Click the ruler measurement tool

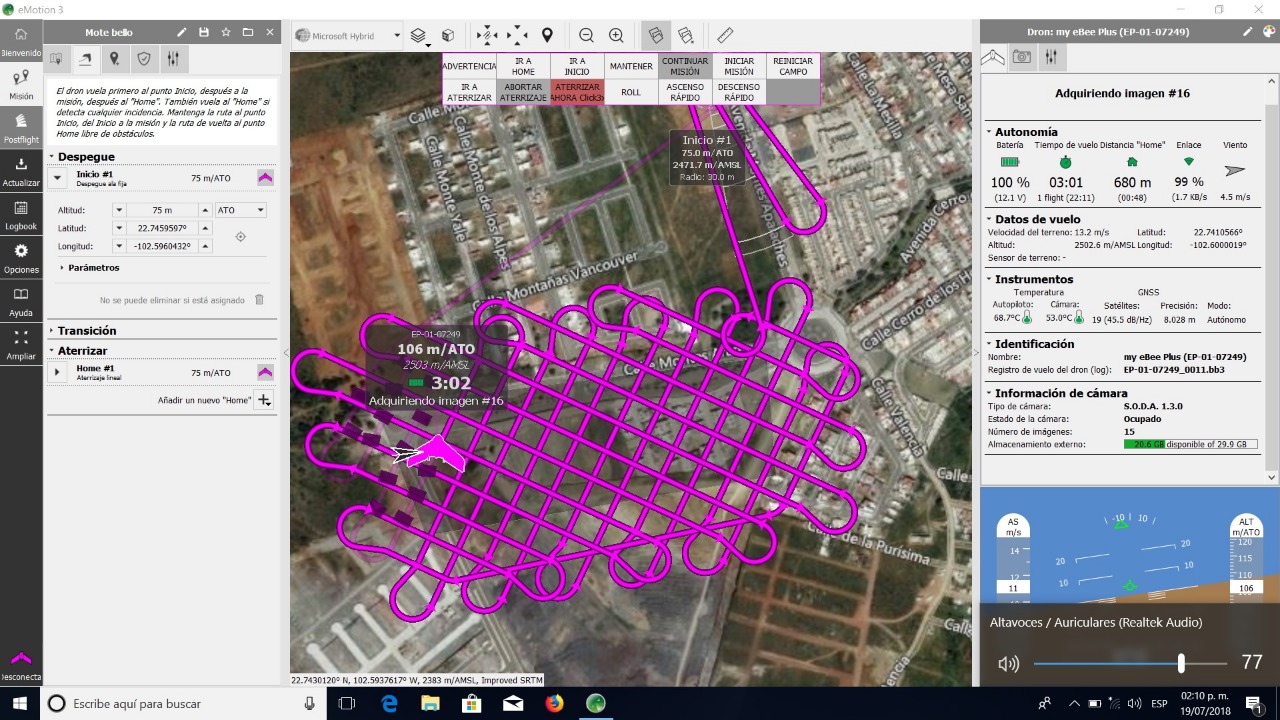[x=725, y=35]
